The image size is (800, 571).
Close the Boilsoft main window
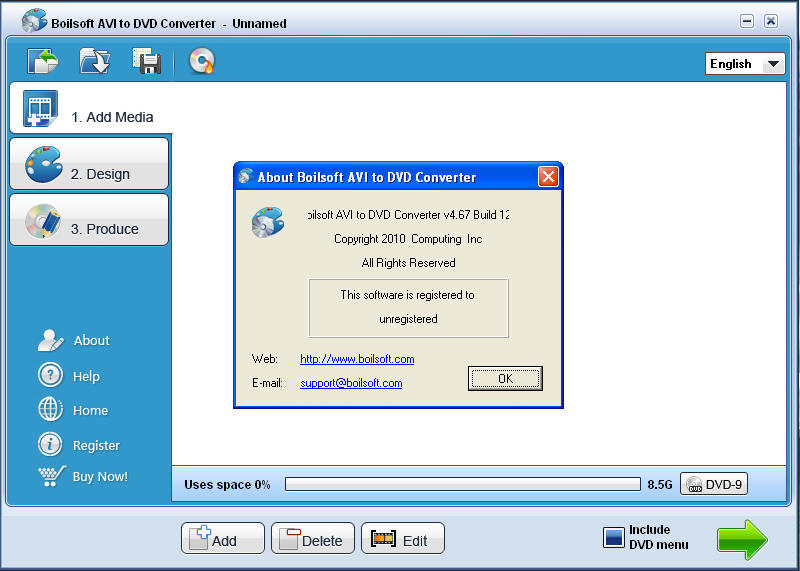tap(771, 21)
